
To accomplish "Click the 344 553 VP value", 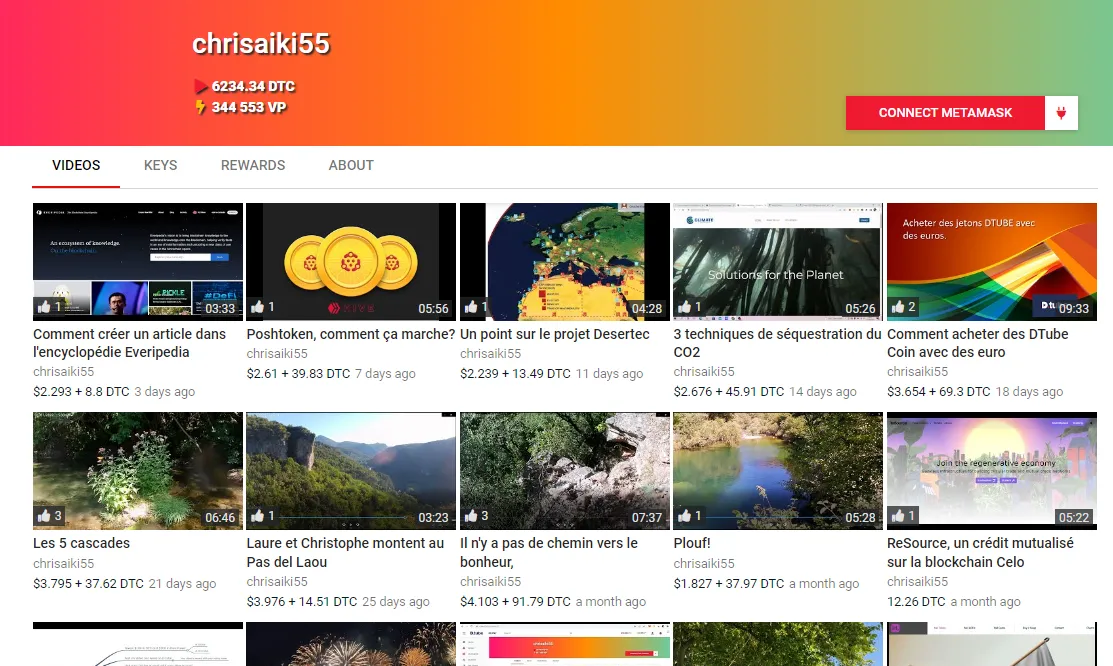I will 249,107.
